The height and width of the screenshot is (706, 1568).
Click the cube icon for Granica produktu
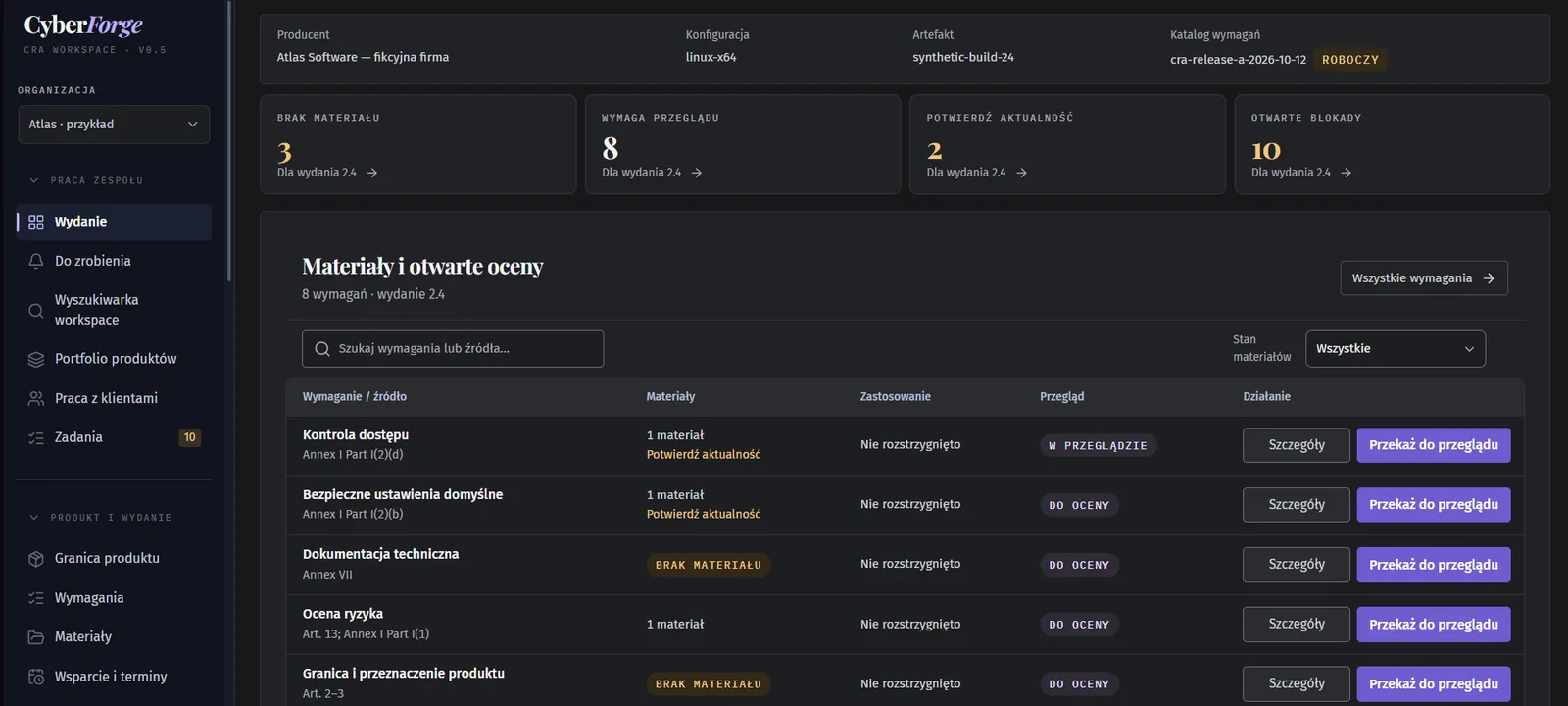click(36, 559)
